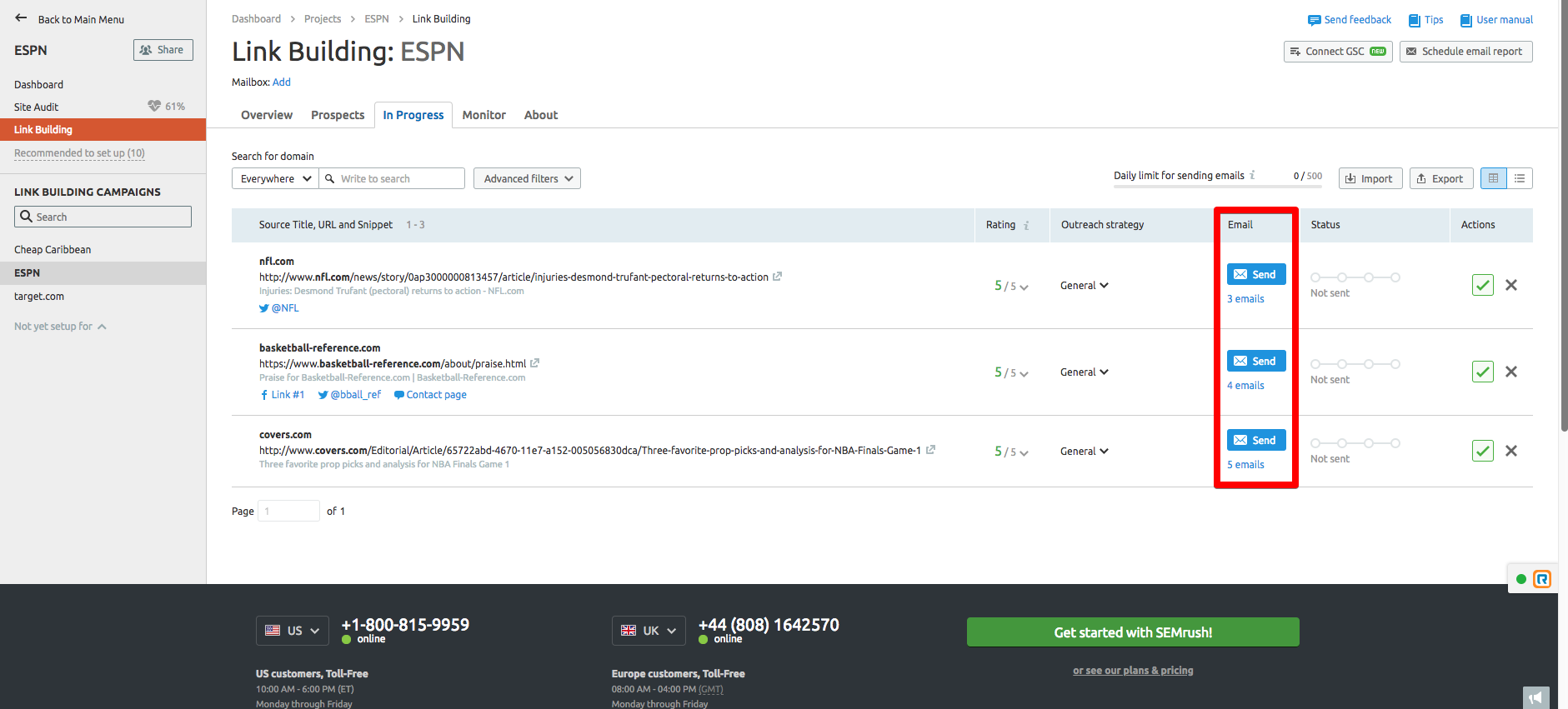Open Contact page for basketball-reference
1568x709 pixels.
tap(430, 395)
